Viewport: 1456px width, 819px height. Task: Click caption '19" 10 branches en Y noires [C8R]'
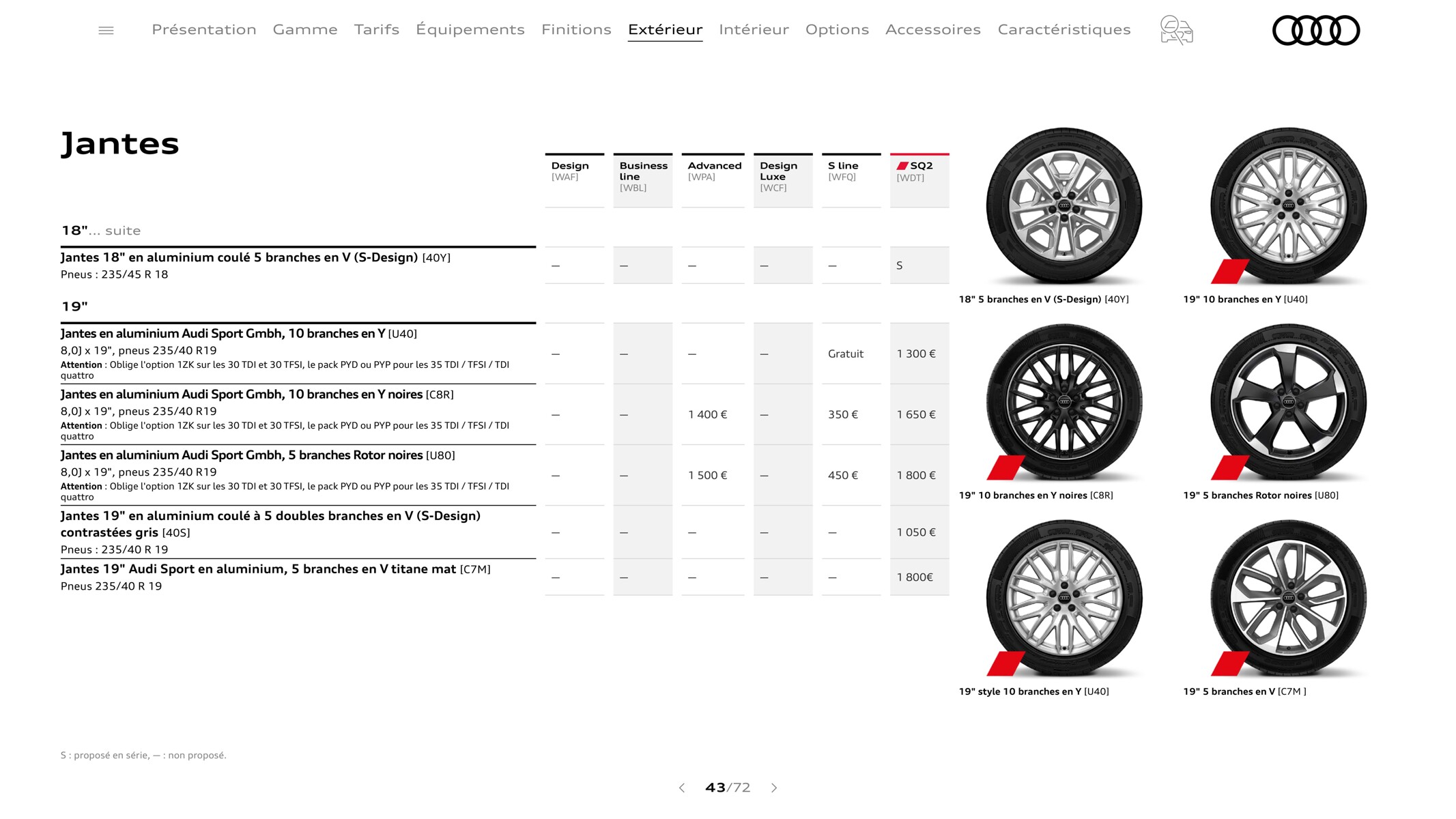[1036, 495]
